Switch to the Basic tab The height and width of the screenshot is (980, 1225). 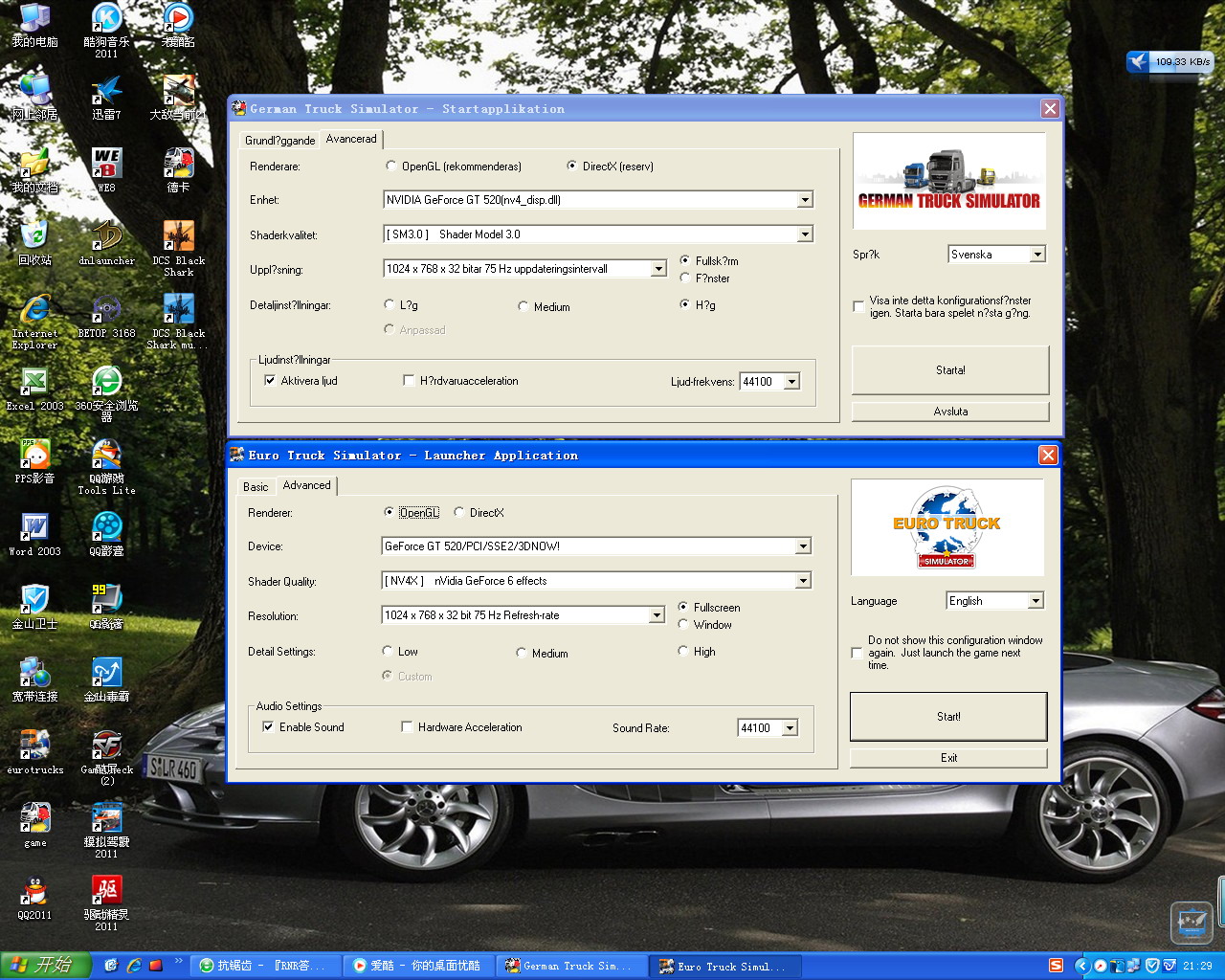(x=256, y=487)
